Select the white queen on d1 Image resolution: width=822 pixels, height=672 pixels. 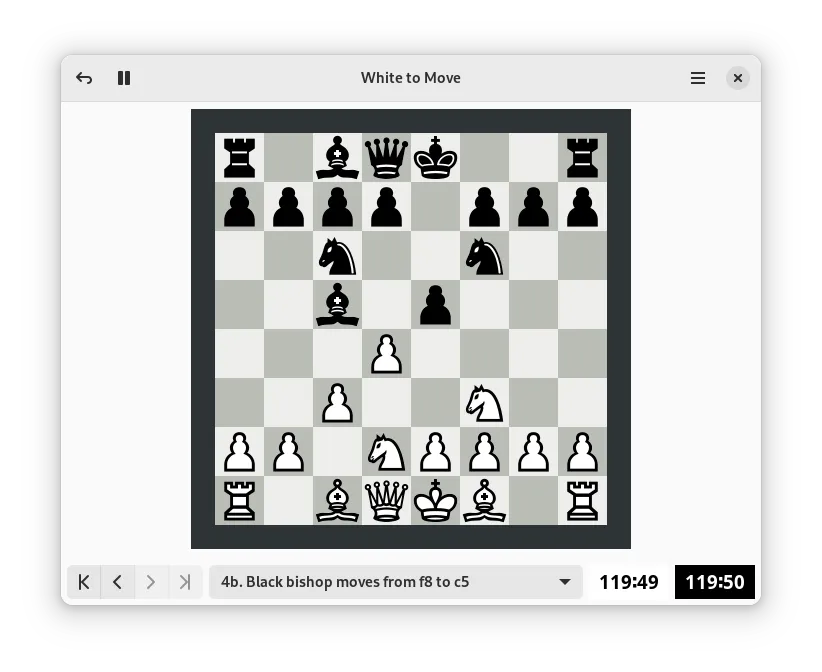[x=386, y=500]
